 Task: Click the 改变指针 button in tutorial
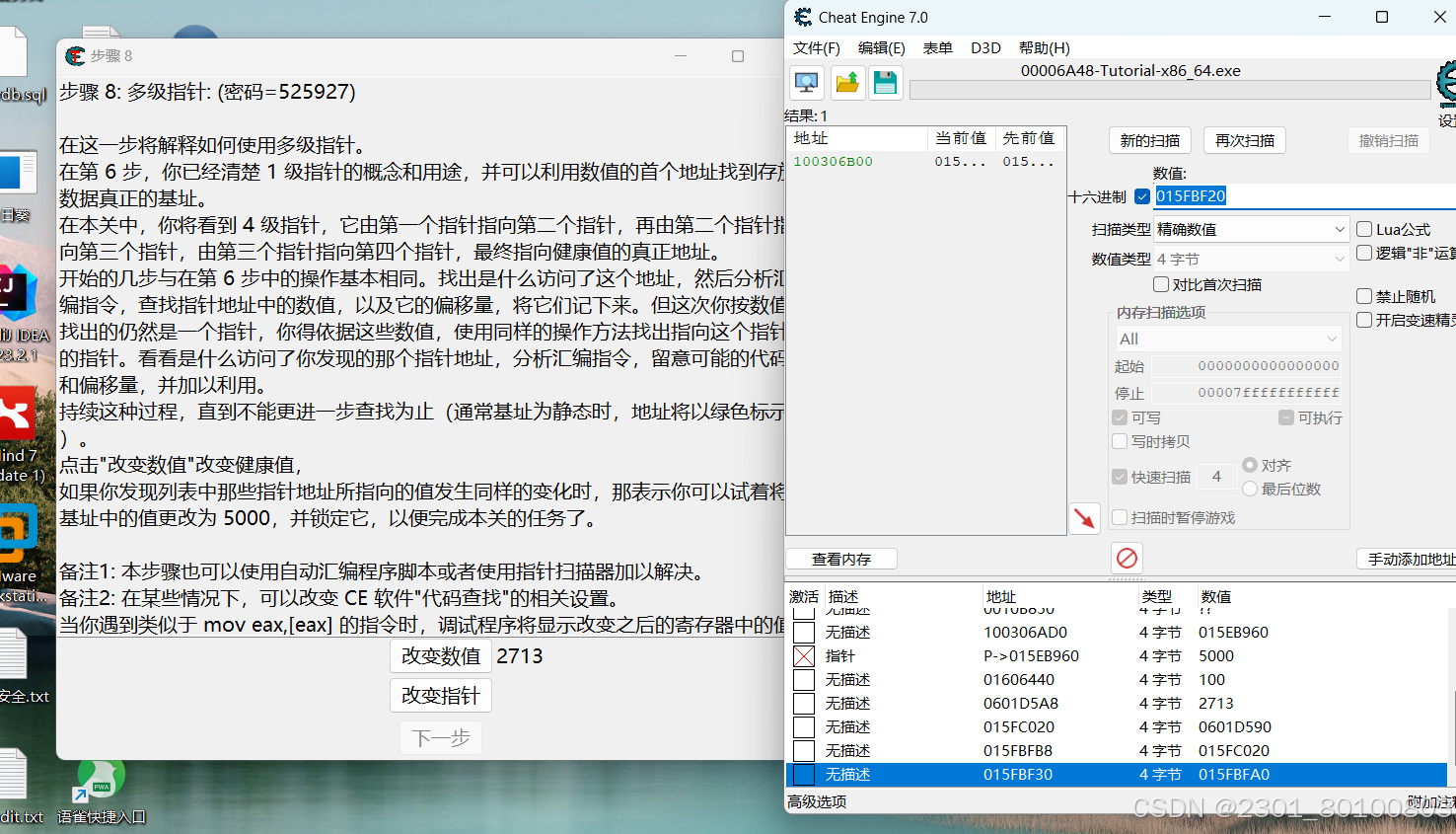[x=441, y=696]
